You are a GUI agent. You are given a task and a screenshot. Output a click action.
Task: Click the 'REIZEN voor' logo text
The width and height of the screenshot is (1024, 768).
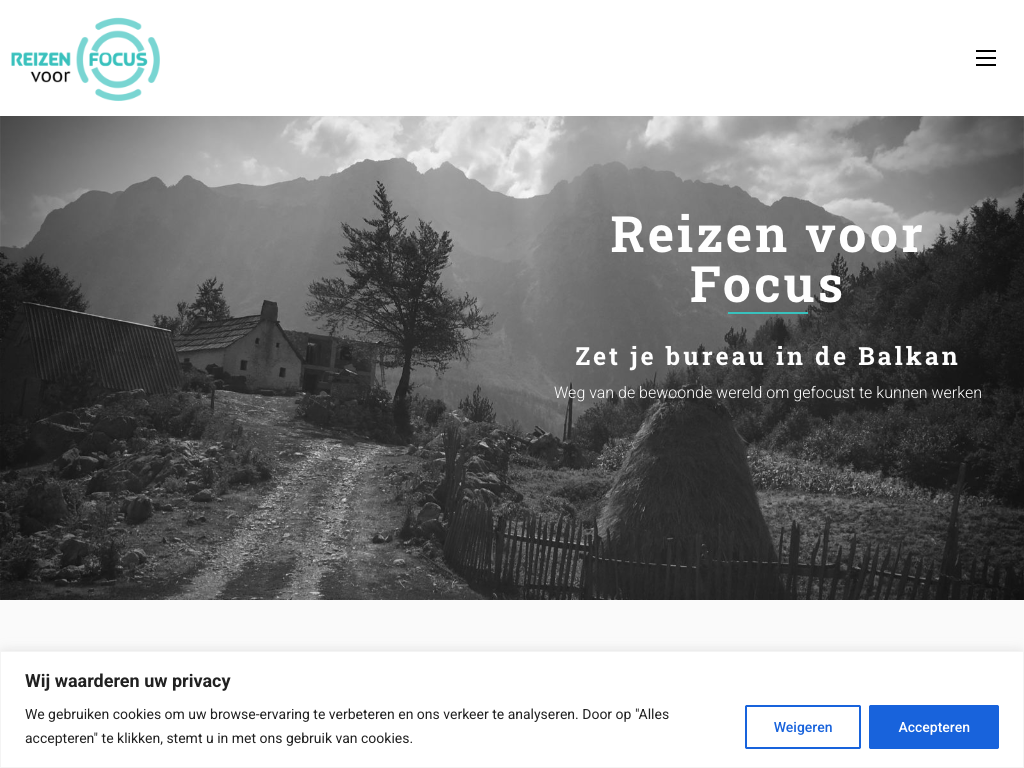click(41, 67)
